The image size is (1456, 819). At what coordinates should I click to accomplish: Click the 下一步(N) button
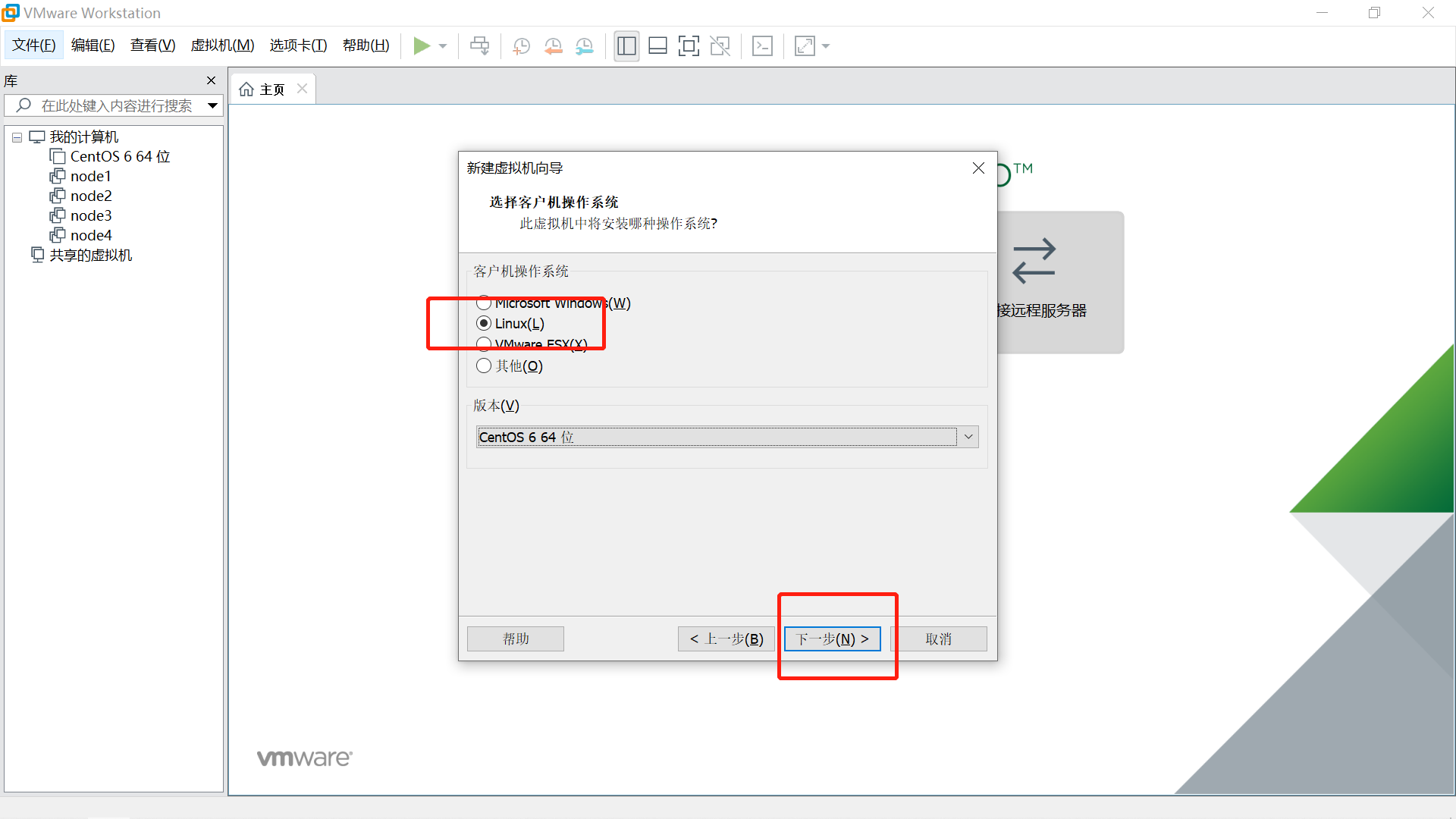(x=832, y=639)
